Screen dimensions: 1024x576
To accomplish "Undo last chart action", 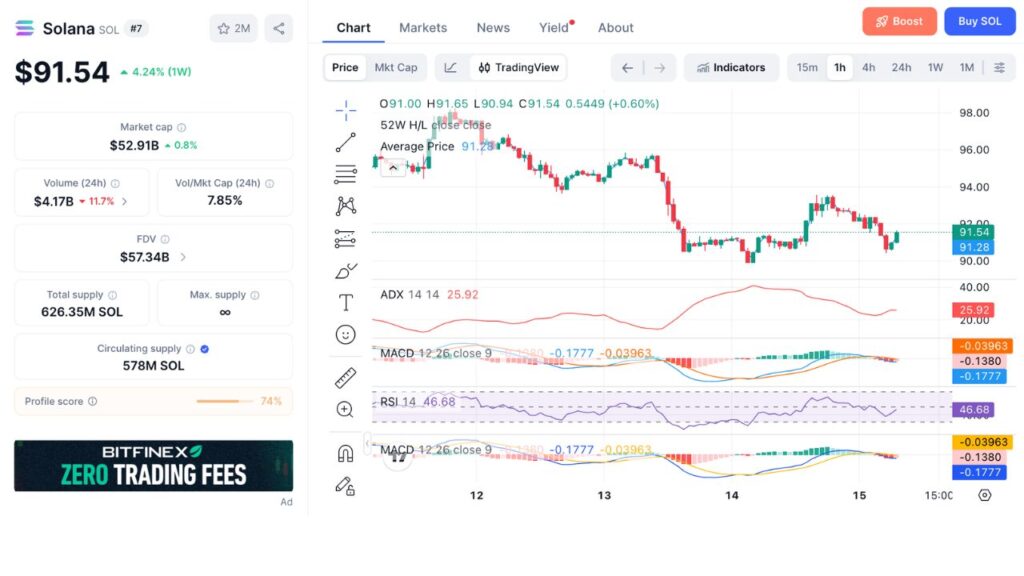I will point(627,68).
